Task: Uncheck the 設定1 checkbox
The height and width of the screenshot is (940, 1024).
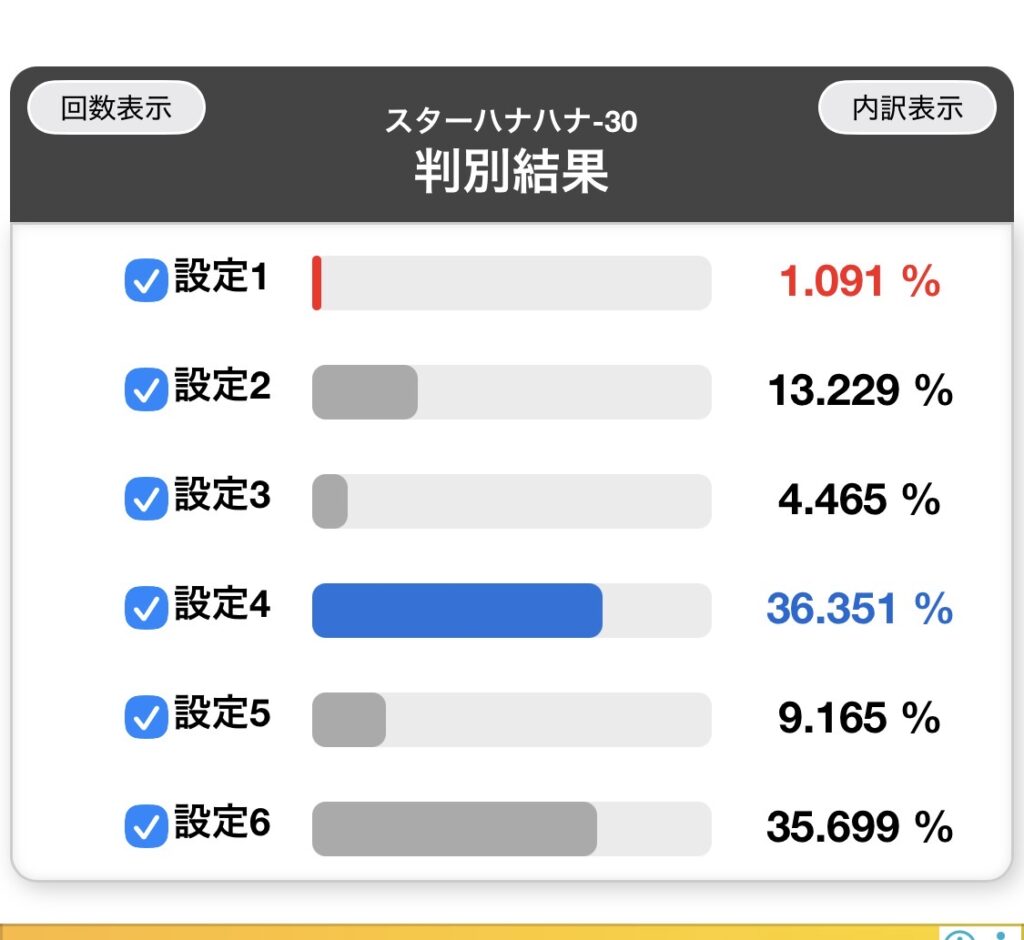Action: (146, 283)
